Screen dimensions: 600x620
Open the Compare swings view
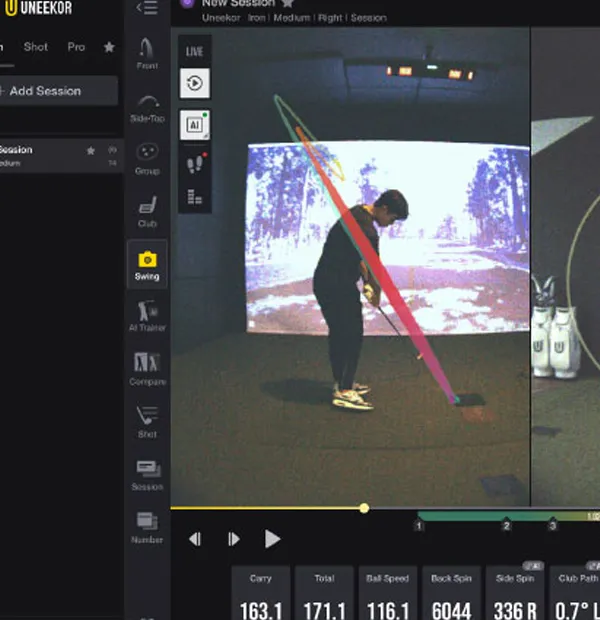point(147,367)
